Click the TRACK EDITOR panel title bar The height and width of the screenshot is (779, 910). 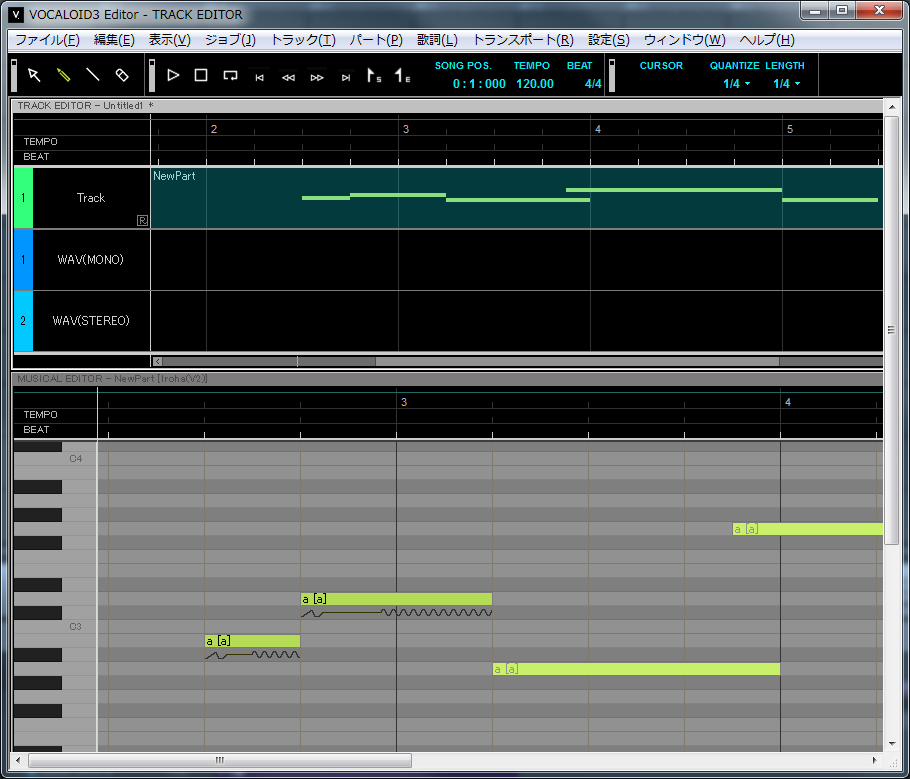[x=447, y=106]
